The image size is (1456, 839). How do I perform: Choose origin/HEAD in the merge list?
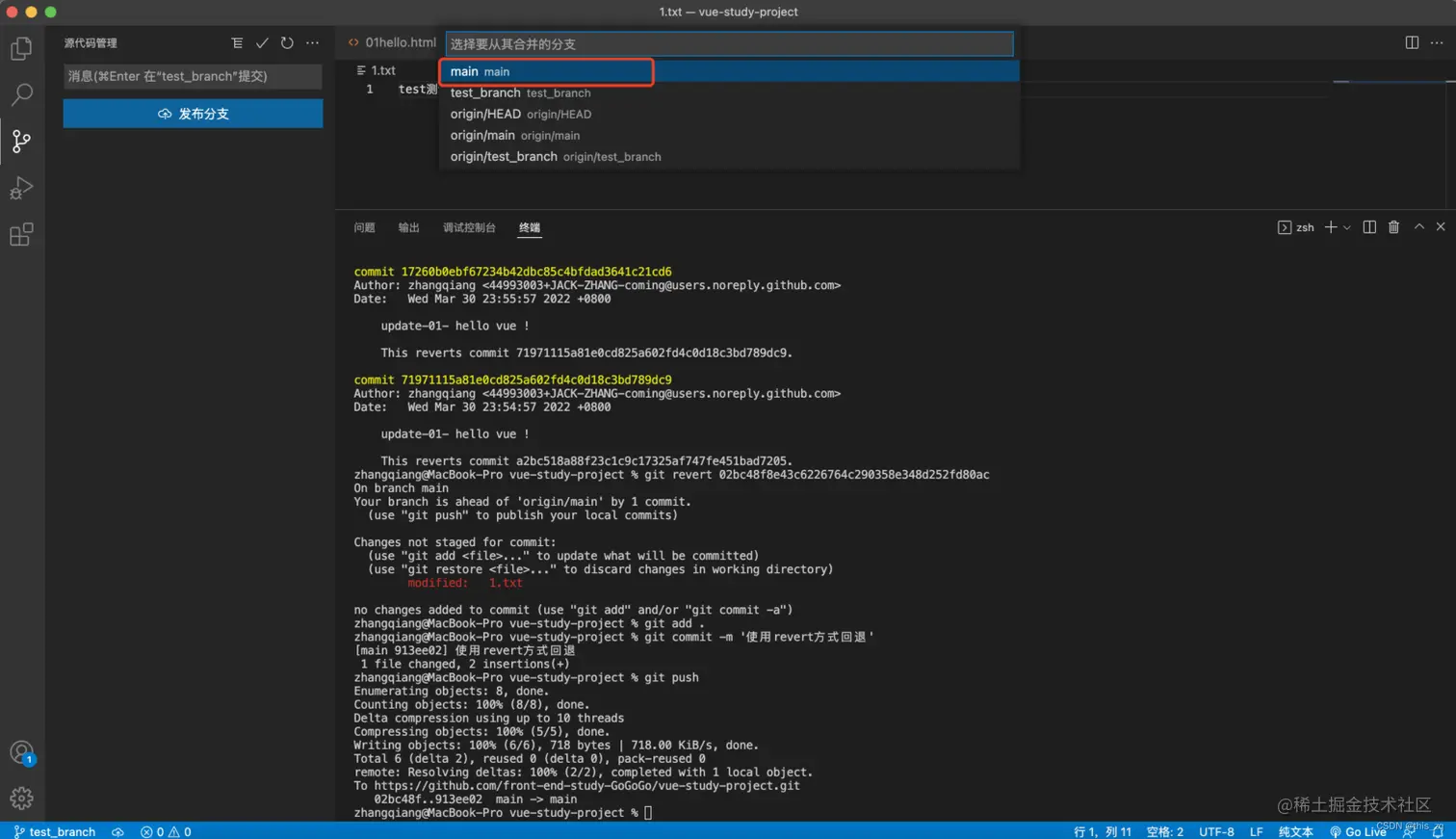[730, 114]
